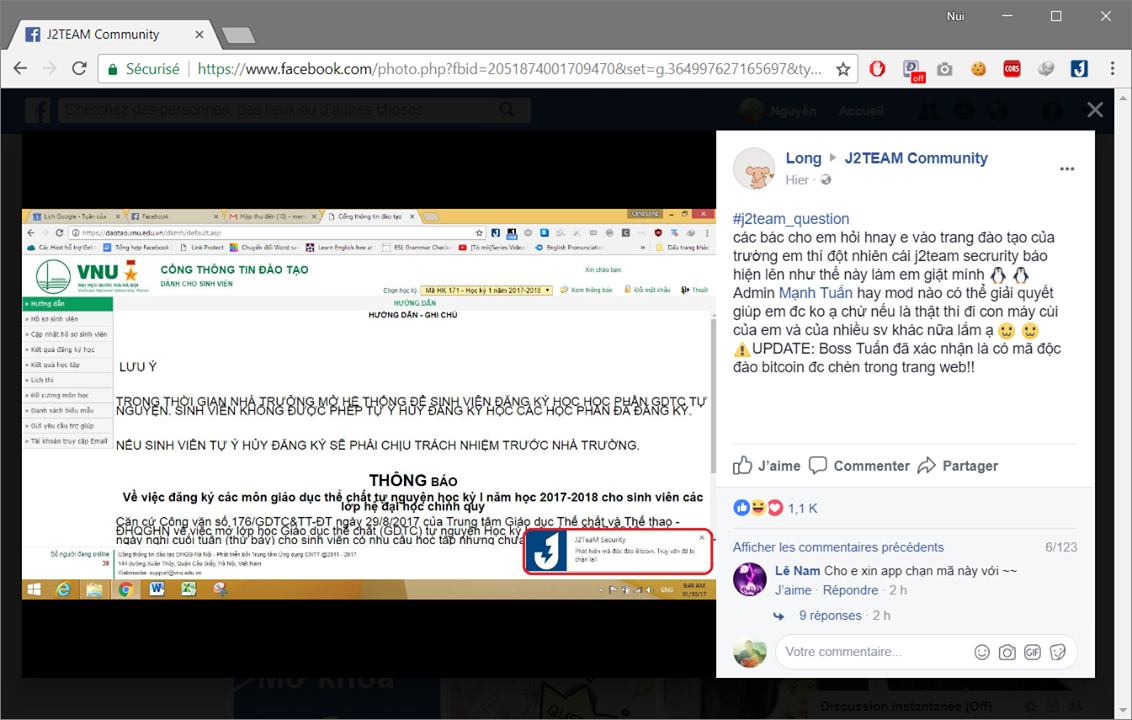This screenshot has height=720, width=1132.
Task: Open a new tab button
Action: pyautogui.click(x=238, y=35)
